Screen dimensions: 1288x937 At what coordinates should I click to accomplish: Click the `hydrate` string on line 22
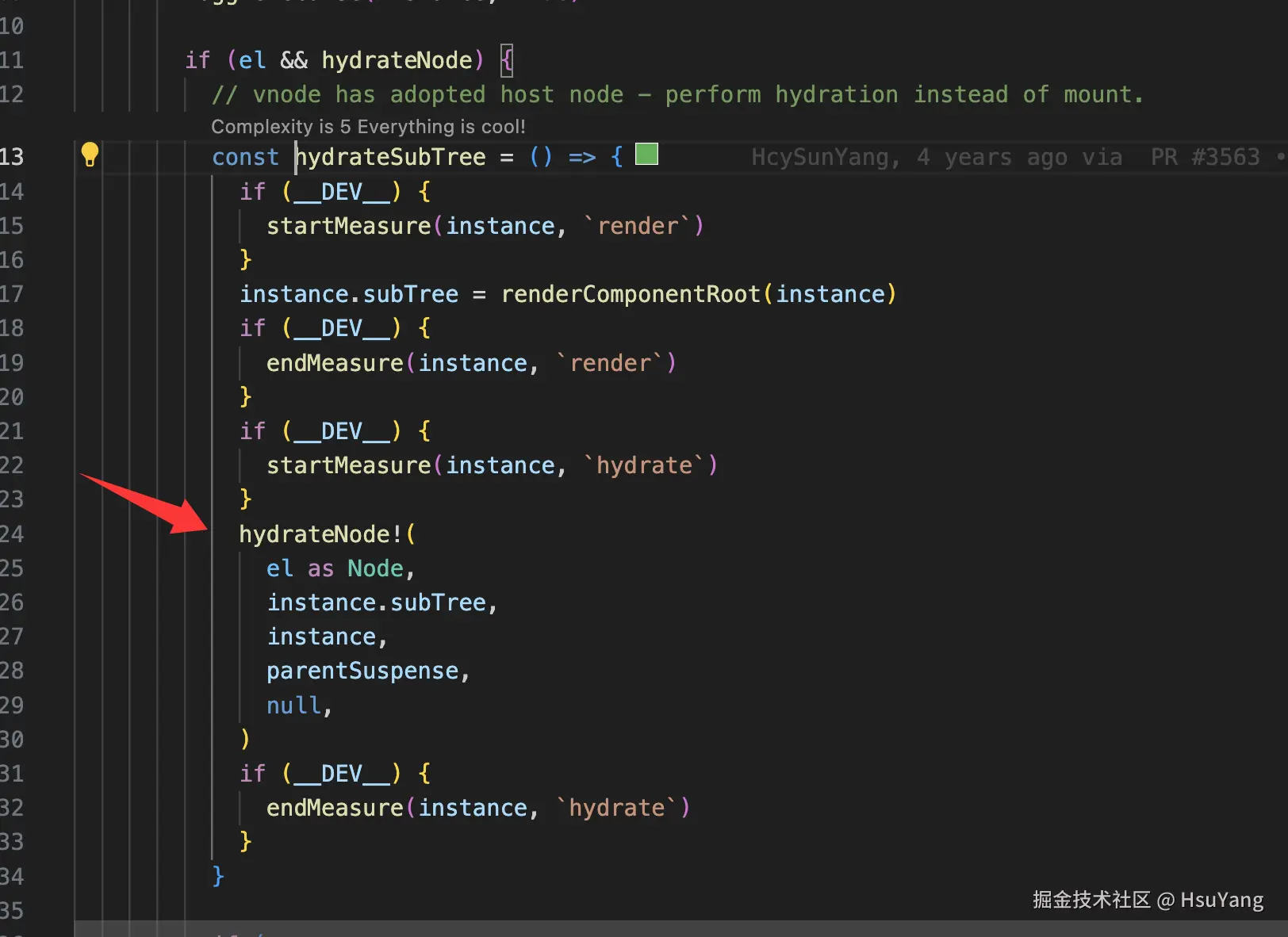[644, 465]
